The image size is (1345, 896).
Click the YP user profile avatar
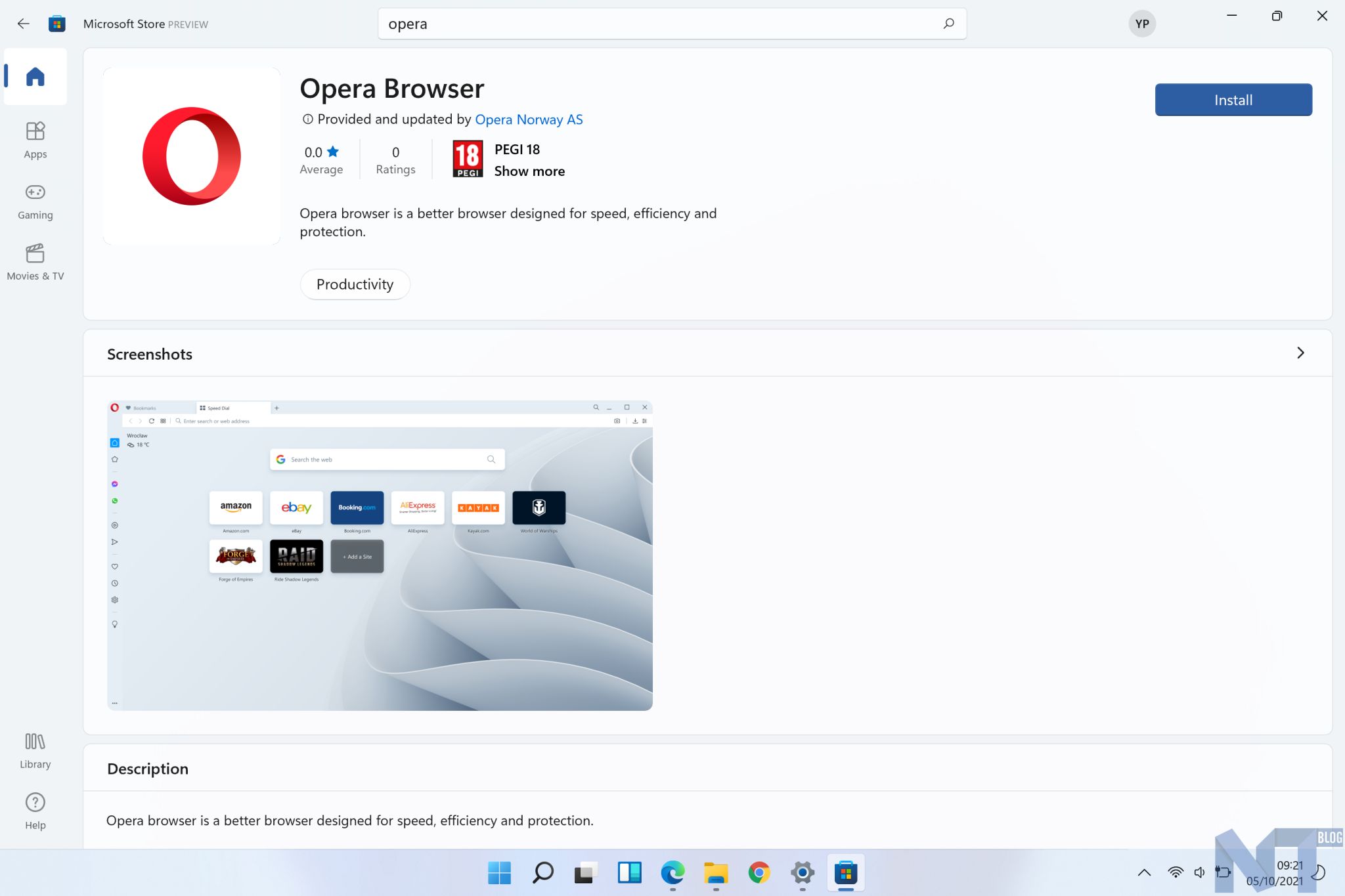[x=1141, y=24]
